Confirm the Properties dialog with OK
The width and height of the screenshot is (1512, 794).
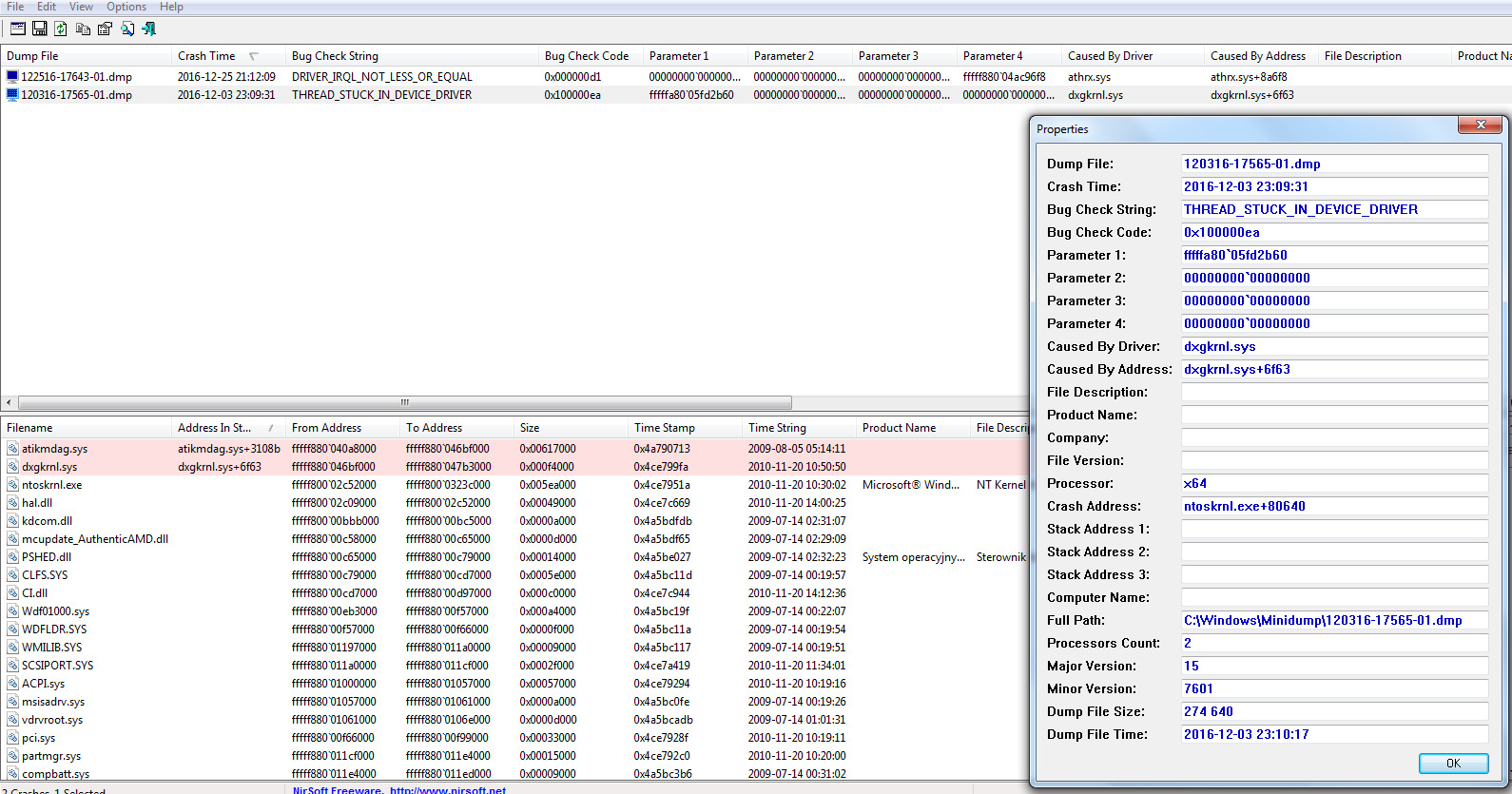1453,763
